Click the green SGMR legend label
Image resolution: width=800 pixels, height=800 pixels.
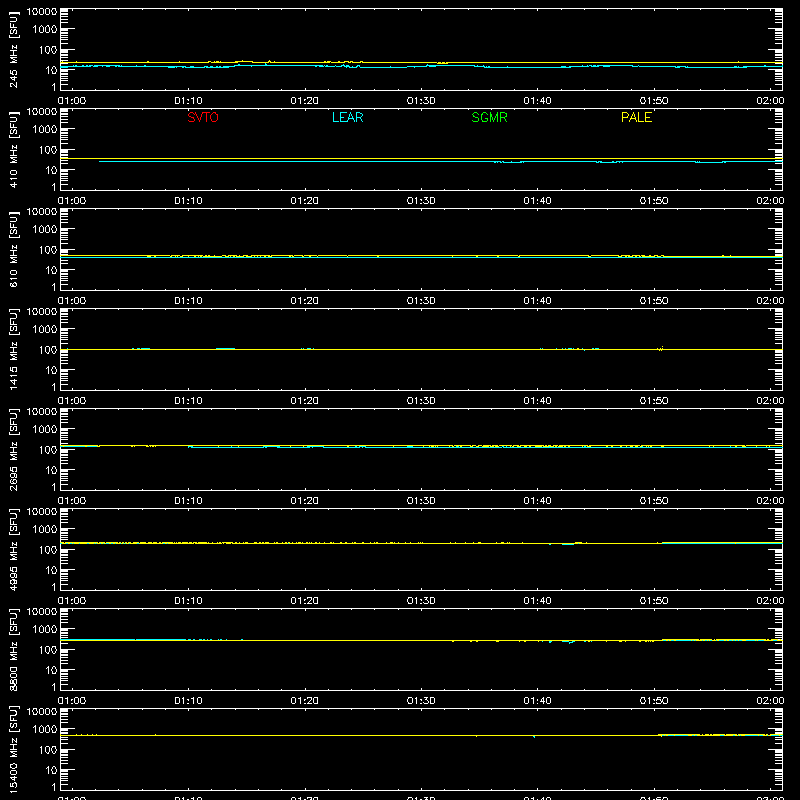[489, 117]
